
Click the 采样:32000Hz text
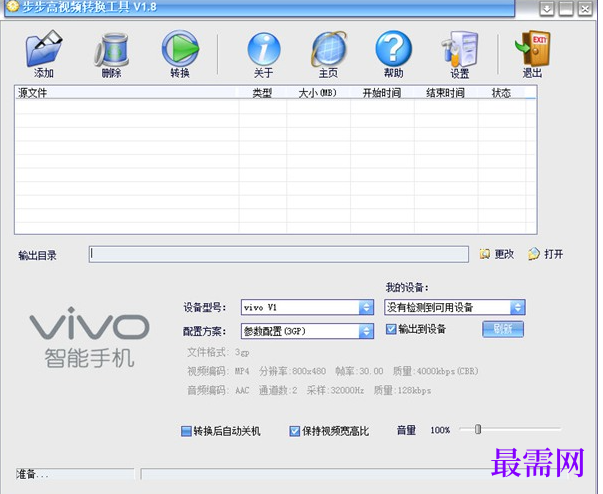coord(335,391)
